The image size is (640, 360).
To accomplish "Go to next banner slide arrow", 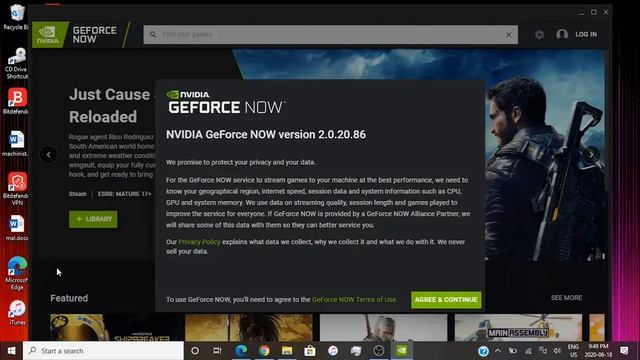I will (x=591, y=155).
